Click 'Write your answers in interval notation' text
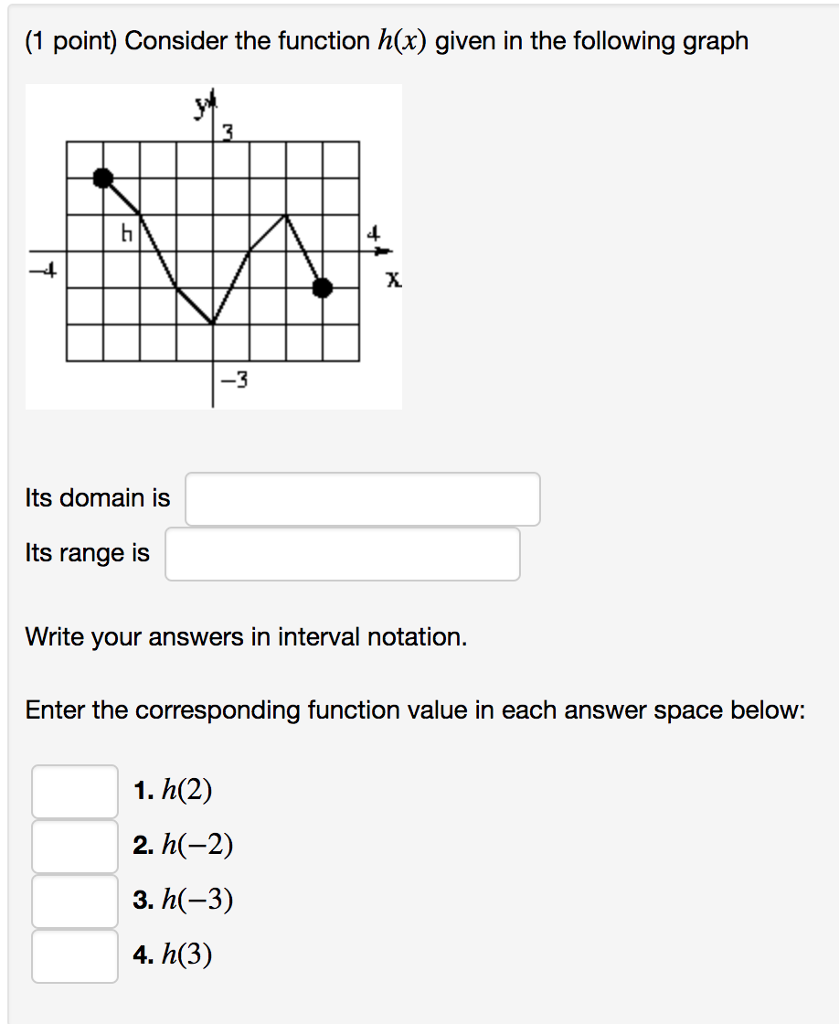The image size is (839, 1024). coord(246,637)
